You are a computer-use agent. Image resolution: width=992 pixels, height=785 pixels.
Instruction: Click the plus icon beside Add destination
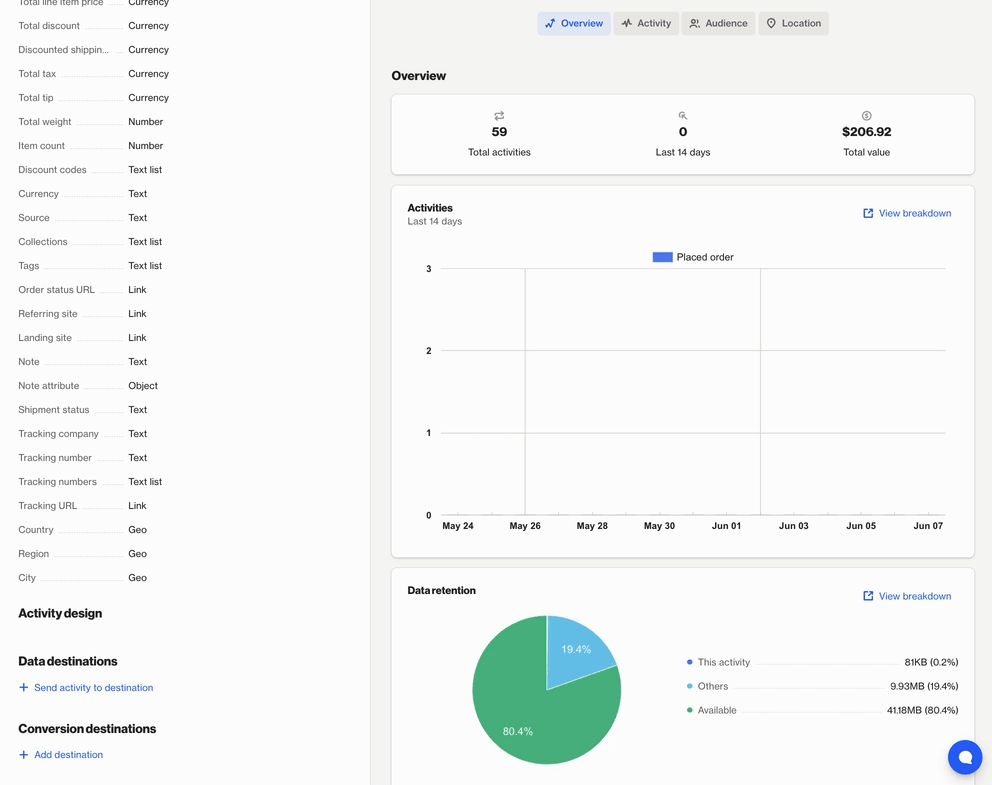(x=23, y=755)
